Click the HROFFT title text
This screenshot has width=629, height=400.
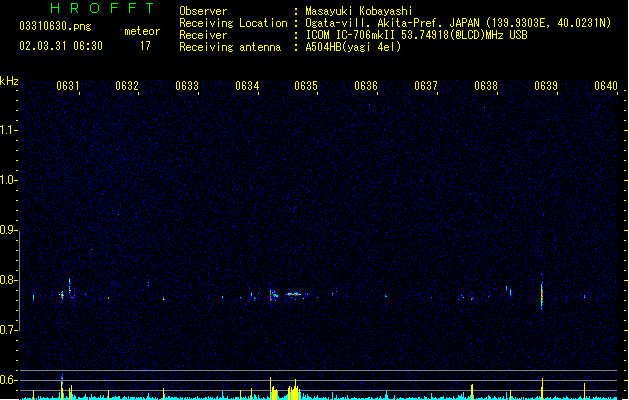point(102,8)
